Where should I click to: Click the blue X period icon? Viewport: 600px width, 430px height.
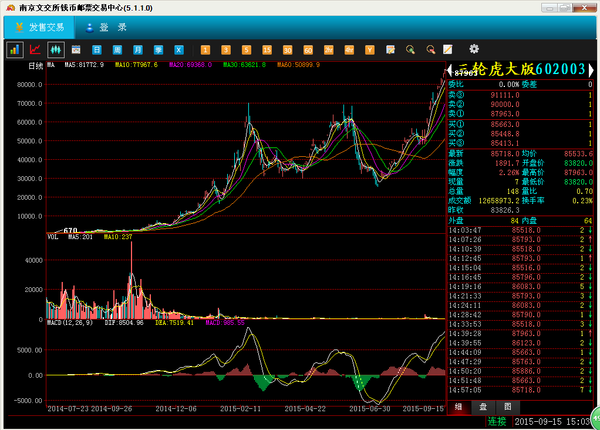click(x=179, y=50)
